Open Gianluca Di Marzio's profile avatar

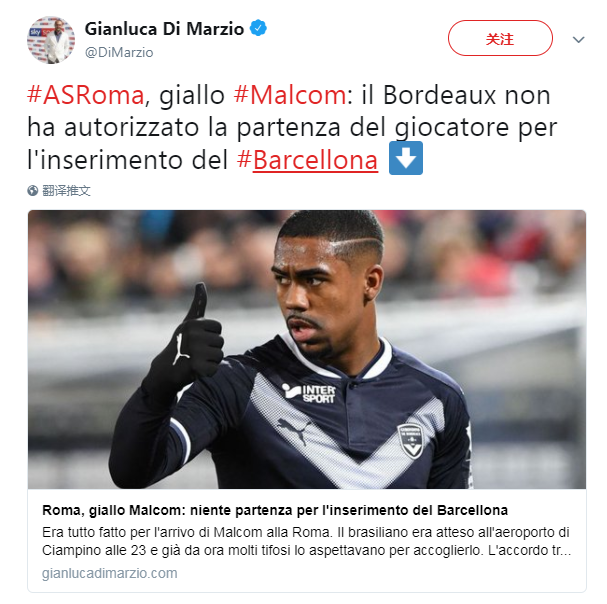coord(51,40)
